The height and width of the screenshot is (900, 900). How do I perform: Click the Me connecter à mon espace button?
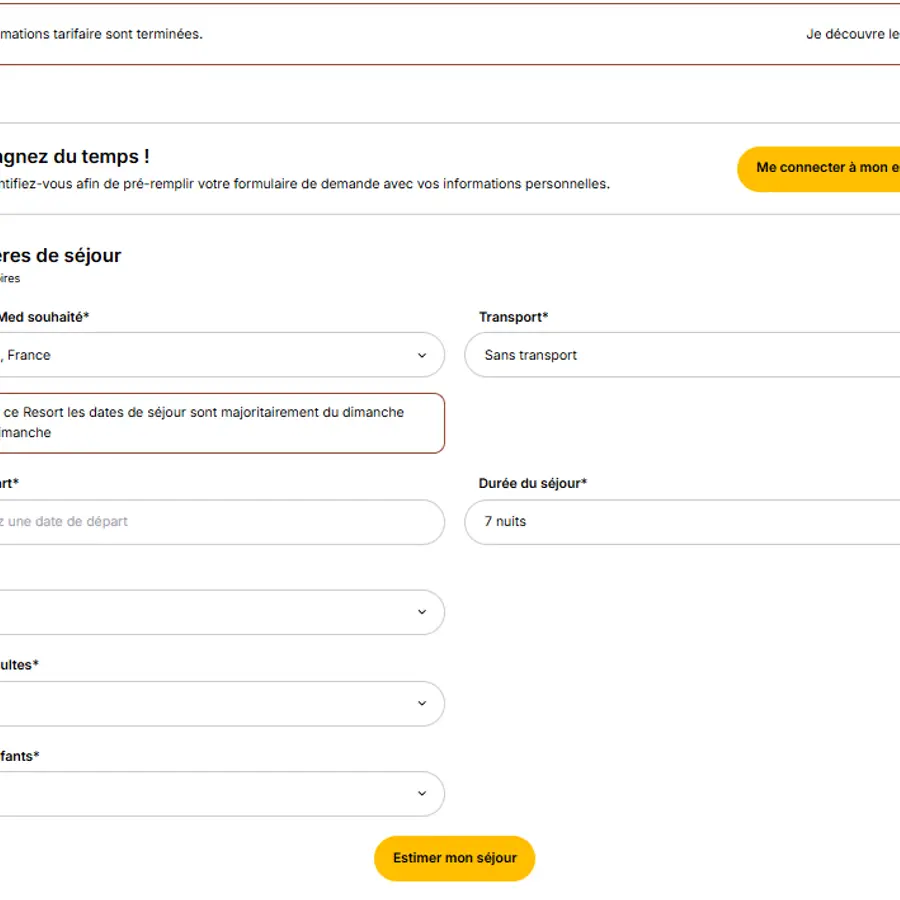point(825,168)
